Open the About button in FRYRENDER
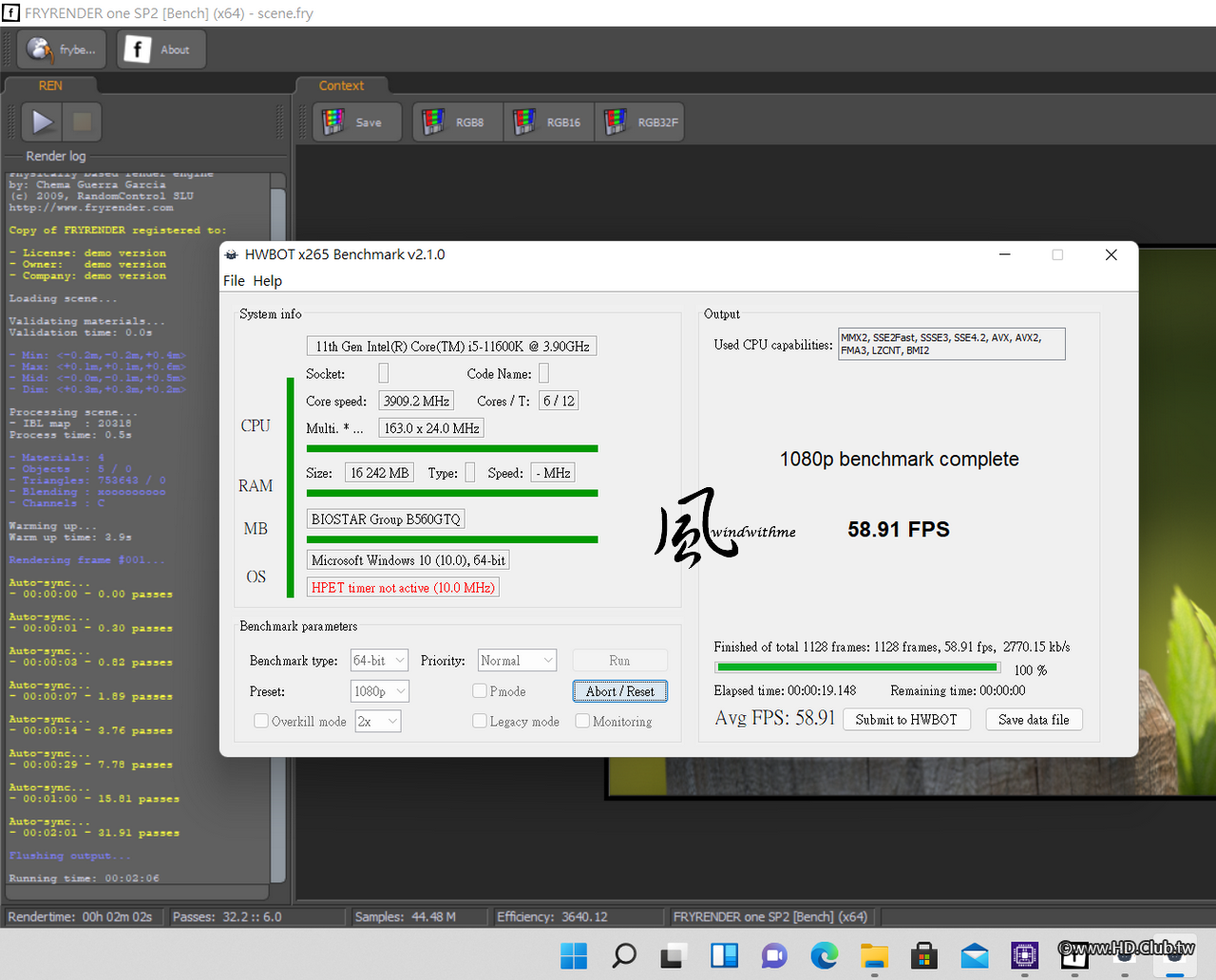This screenshot has width=1216, height=980. [161, 49]
